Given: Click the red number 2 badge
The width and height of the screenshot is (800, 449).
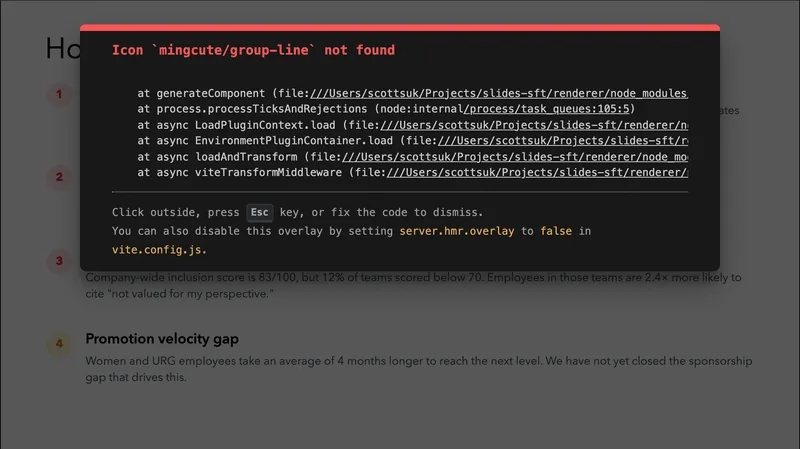Looking at the screenshot, I should click(59, 177).
